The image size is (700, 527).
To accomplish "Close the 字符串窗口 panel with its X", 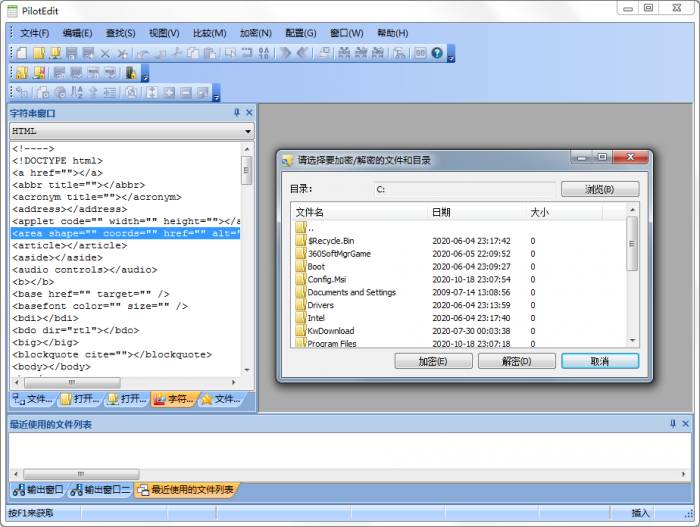I will pos(248,113).
